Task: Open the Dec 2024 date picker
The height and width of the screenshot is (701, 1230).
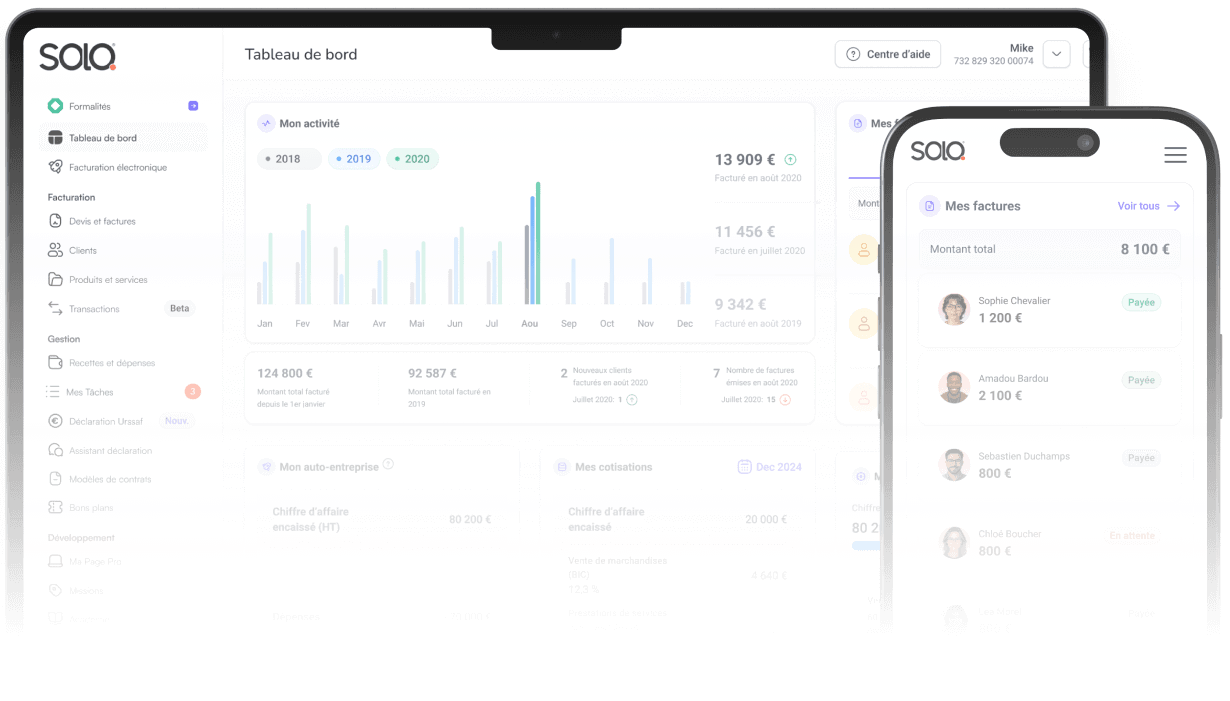Action: tap(770, 467)
